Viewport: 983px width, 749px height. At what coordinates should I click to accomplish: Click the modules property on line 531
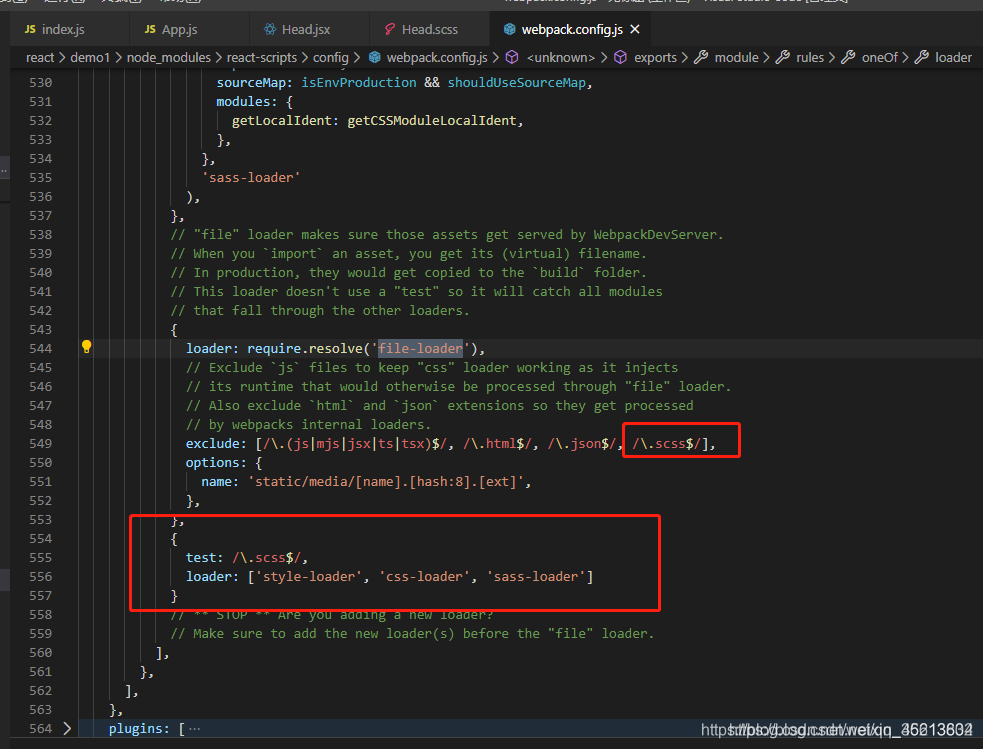pos(243,102)
